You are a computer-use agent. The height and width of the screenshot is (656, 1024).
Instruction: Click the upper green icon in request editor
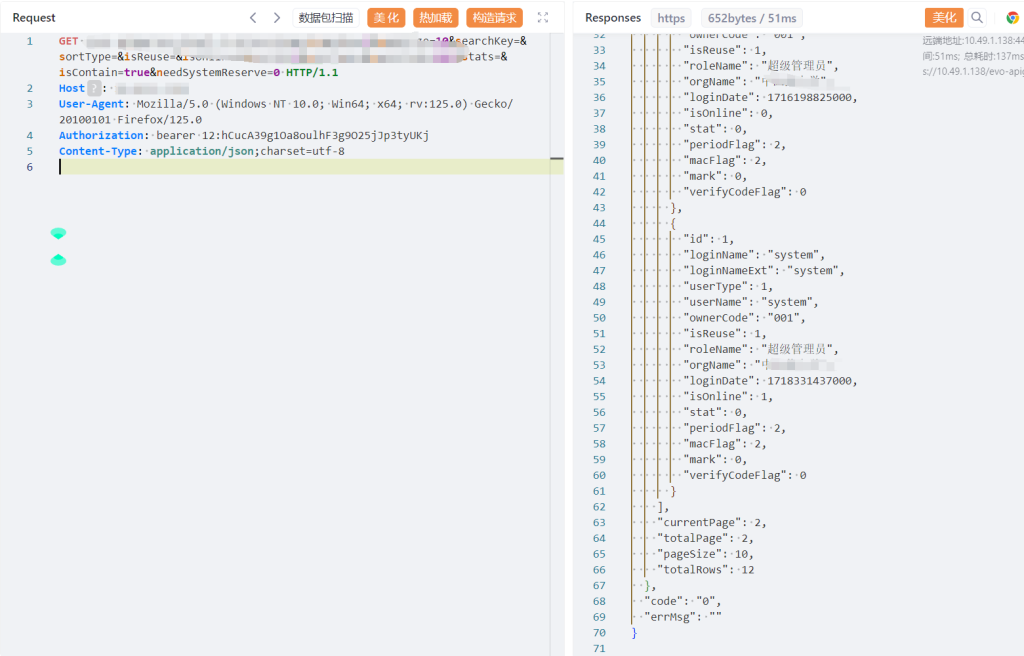point(58,233)
